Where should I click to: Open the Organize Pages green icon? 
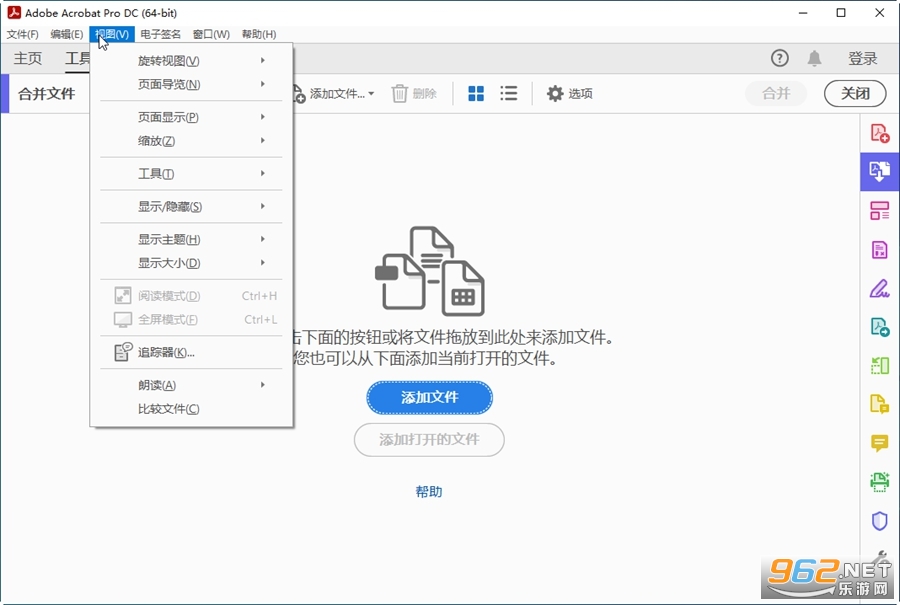[x=879, y=366]
